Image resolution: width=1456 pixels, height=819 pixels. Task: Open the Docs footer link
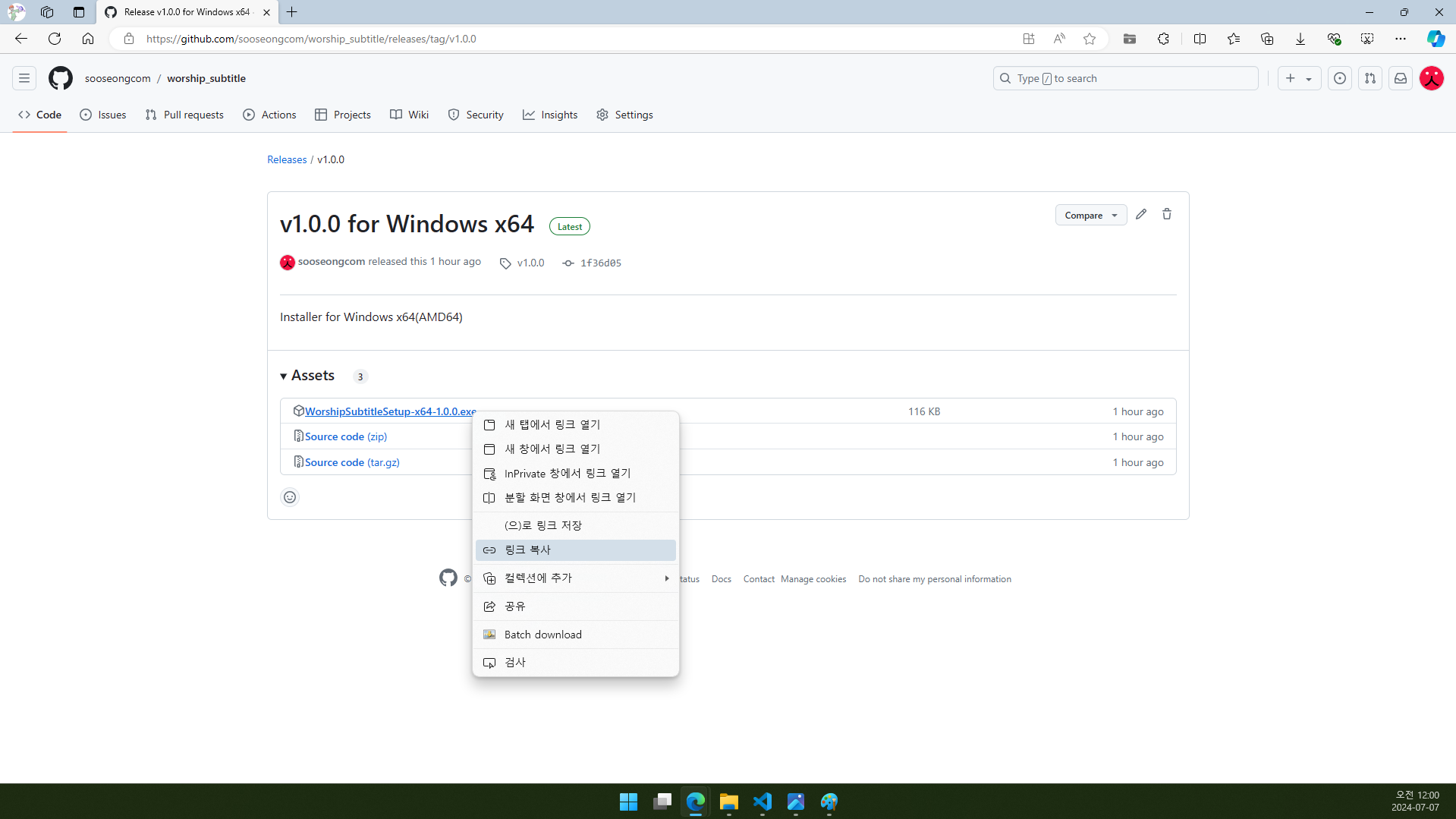coord(722,579)
